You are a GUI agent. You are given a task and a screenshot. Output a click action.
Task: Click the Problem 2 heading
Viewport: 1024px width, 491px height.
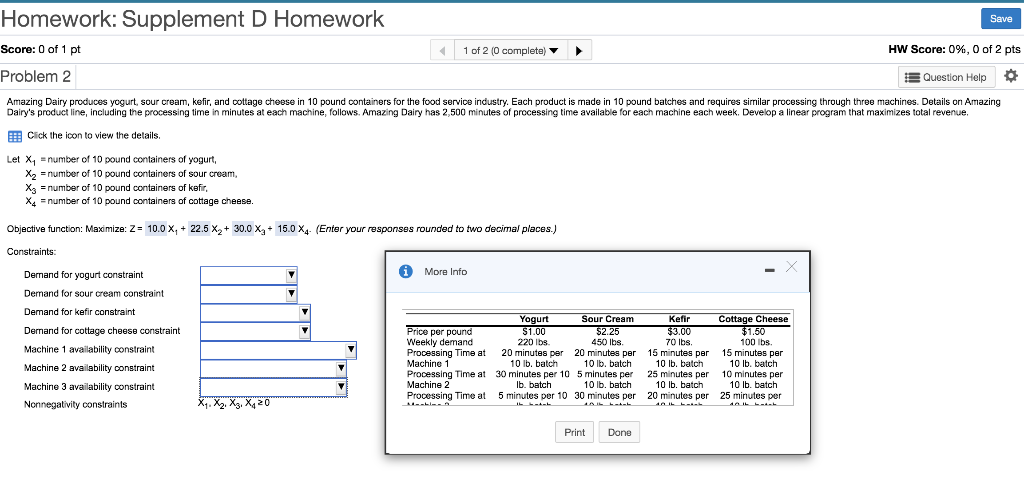point(36,77)
